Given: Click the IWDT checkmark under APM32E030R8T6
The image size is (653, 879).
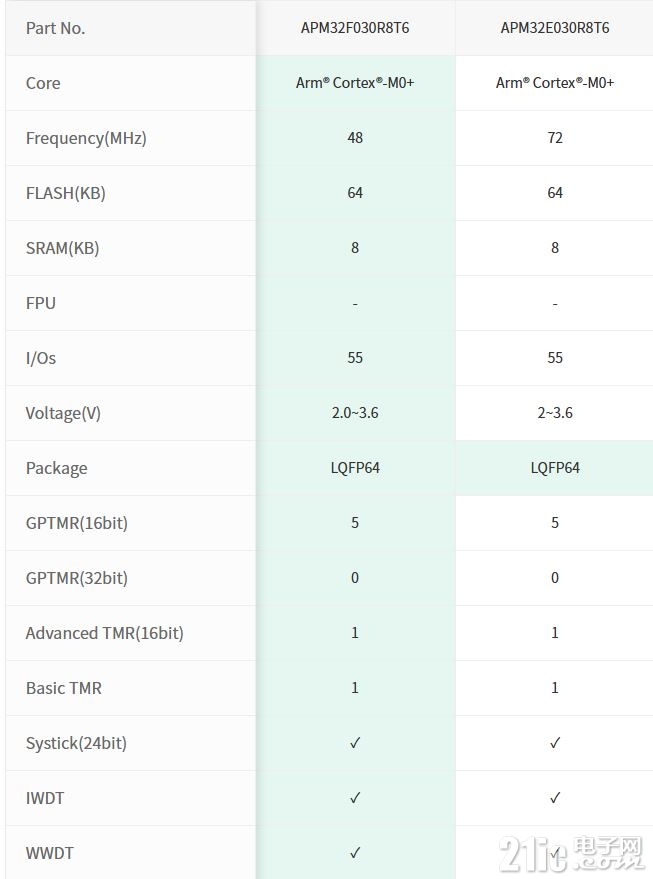Looking at the screenshot, I should [554, 798].
